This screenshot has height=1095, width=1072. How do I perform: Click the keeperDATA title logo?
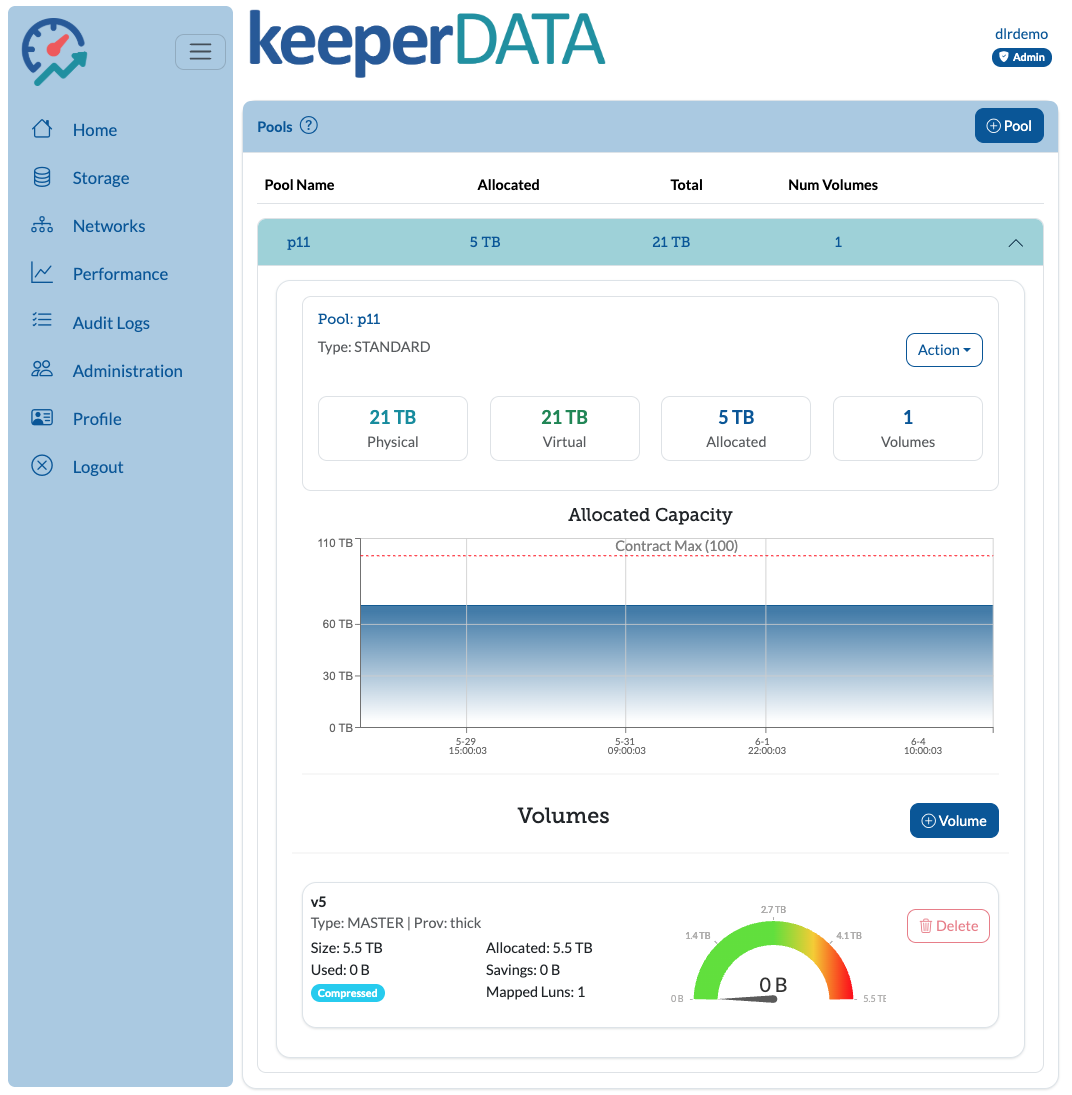427,42
